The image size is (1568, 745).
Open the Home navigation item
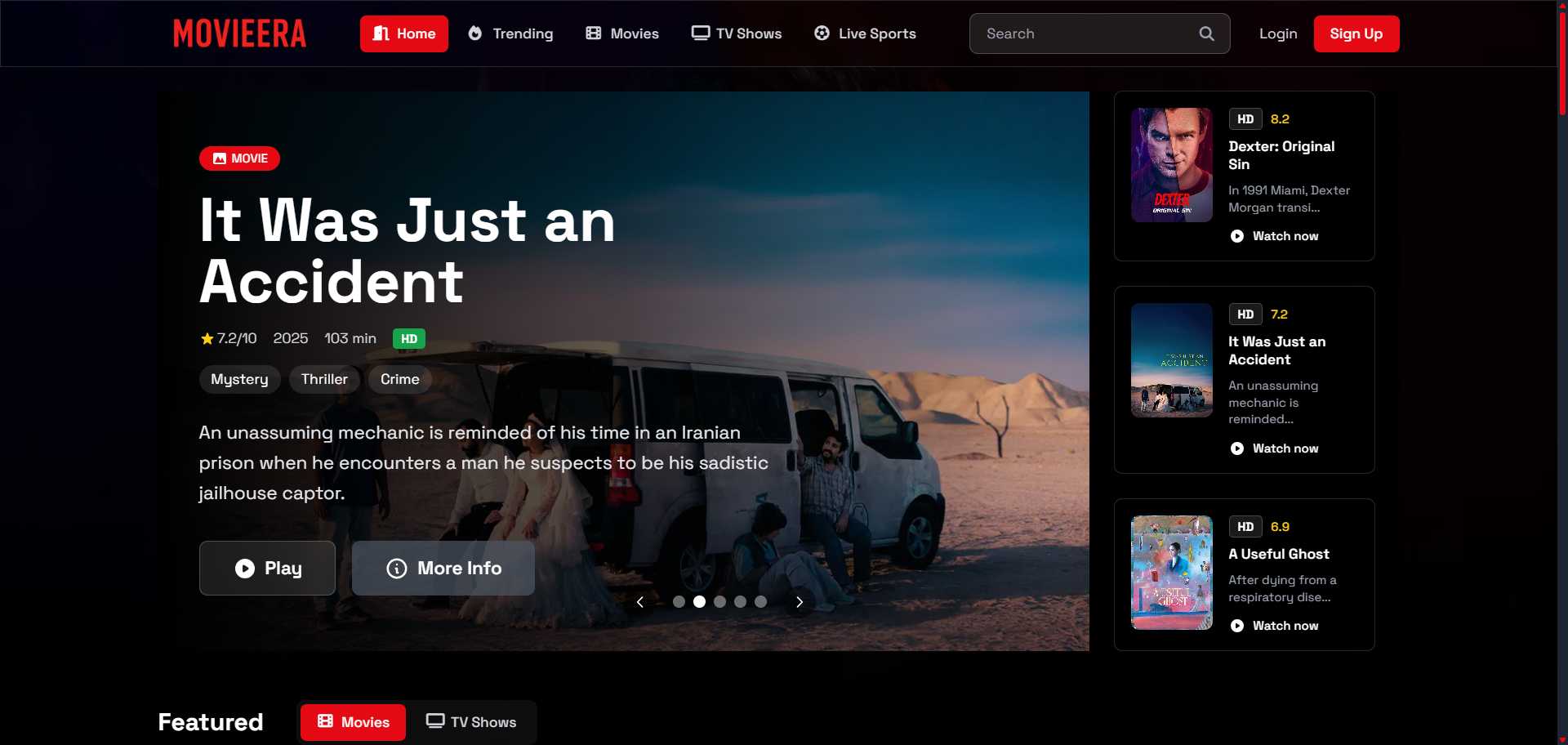404,33
